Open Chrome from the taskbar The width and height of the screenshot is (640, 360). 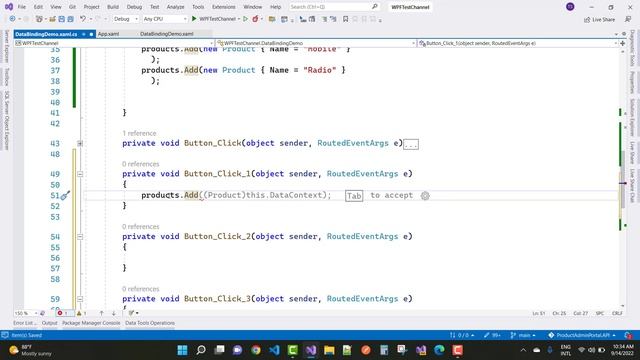coord(256,350)
